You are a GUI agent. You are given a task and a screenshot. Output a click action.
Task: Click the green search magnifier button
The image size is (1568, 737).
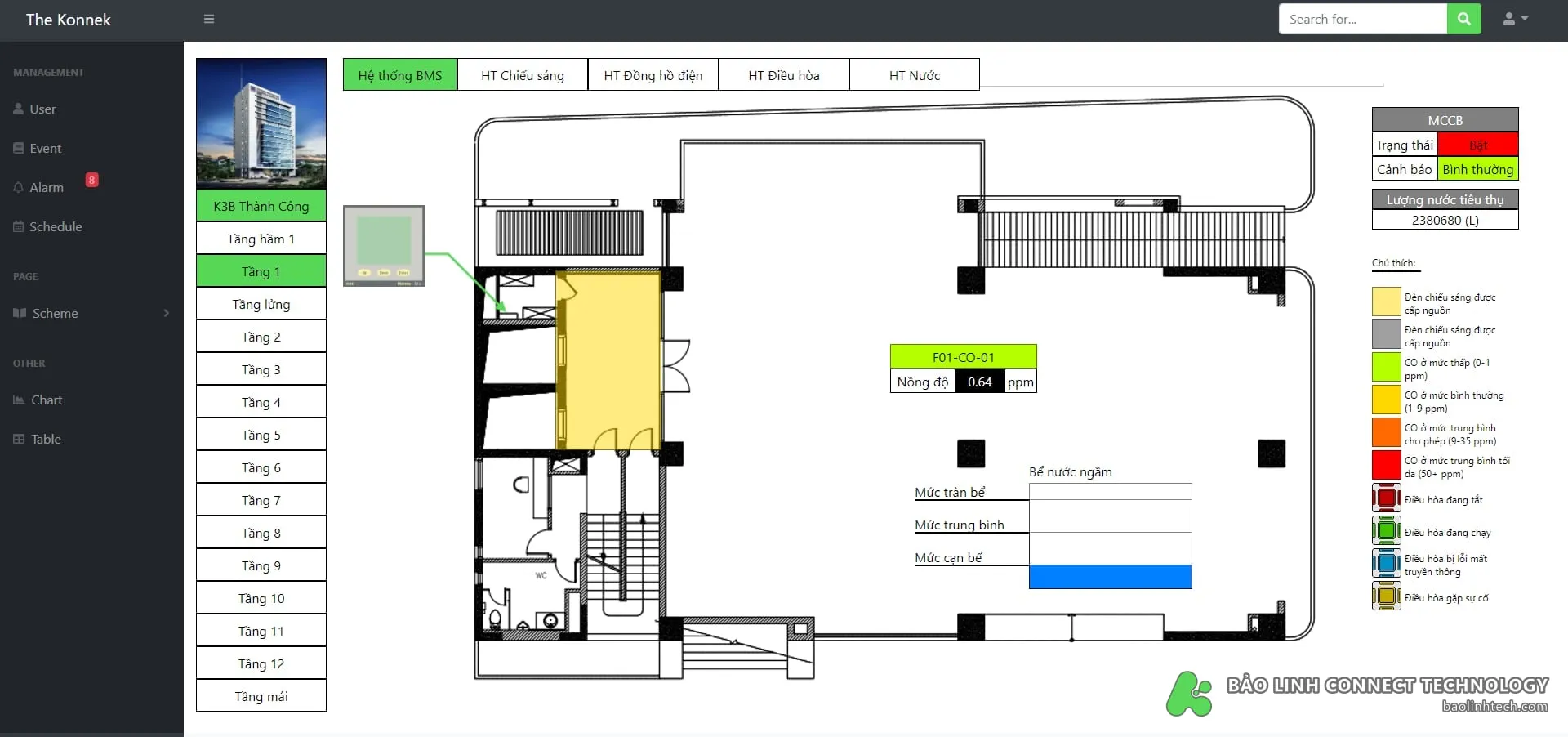(1463, 19)
